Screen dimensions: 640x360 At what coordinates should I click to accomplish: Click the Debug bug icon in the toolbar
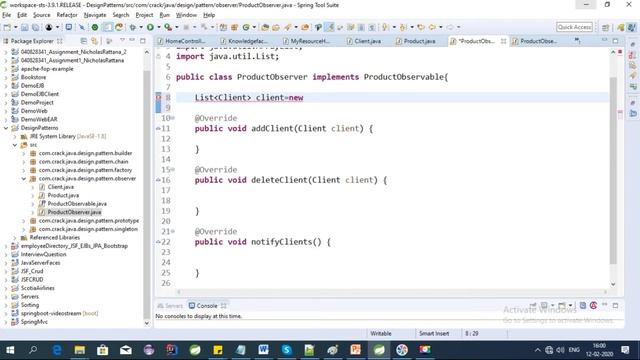click(x=133, y=27)
